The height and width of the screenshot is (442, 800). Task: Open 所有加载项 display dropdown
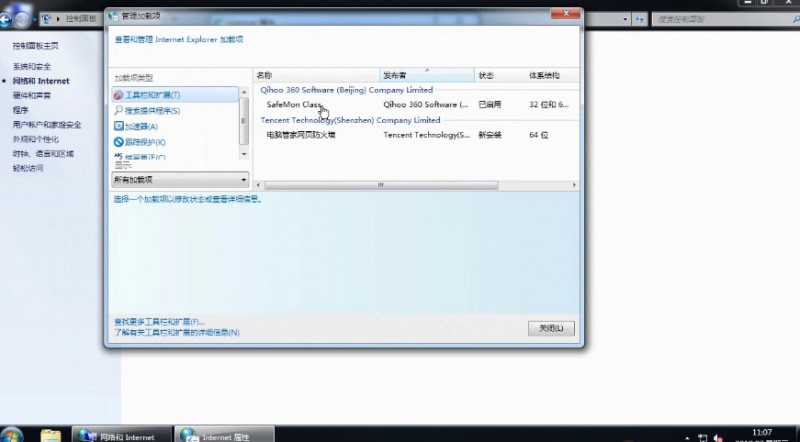pos(180,180)
